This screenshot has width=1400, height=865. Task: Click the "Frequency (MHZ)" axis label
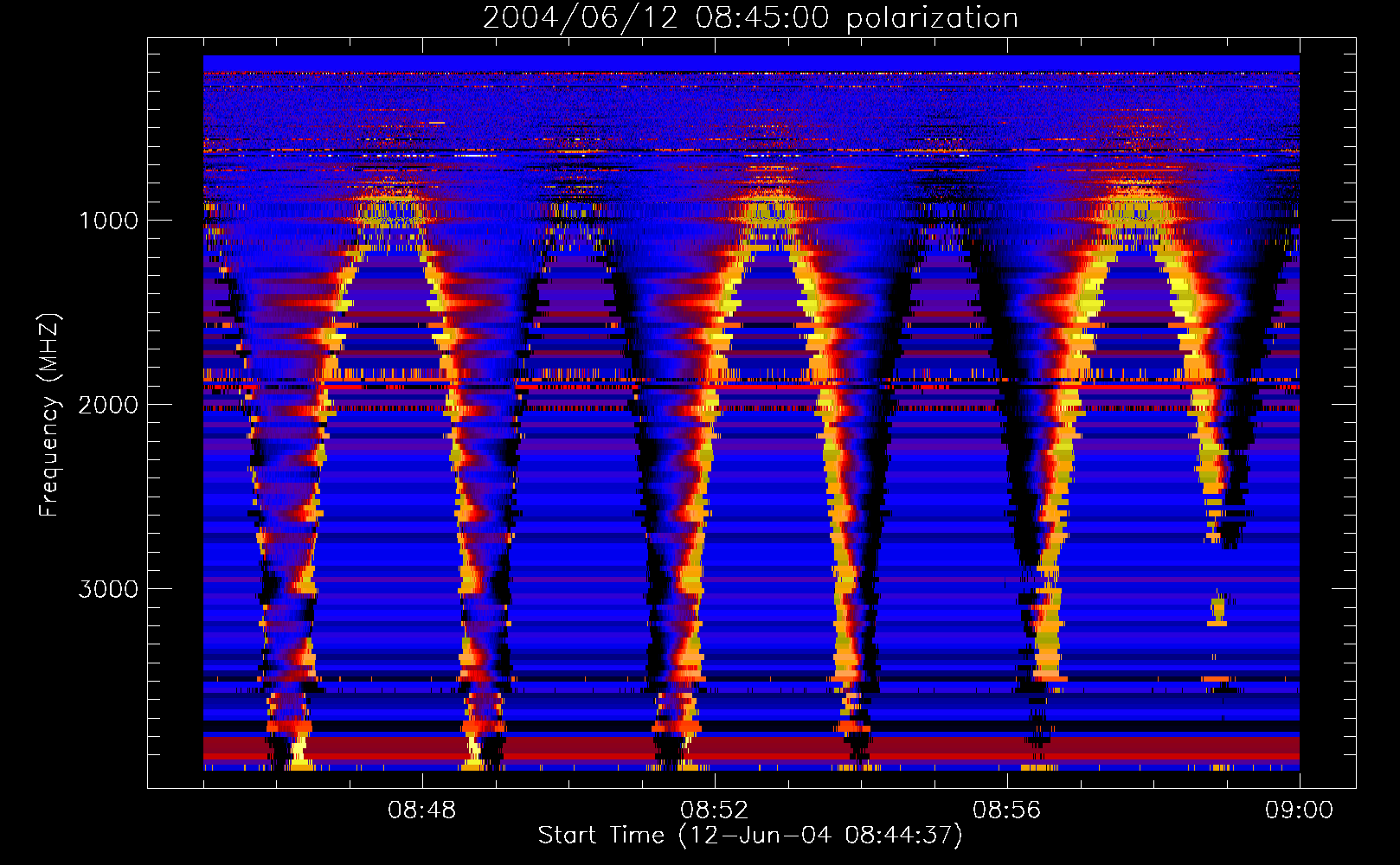coord(49,415)
